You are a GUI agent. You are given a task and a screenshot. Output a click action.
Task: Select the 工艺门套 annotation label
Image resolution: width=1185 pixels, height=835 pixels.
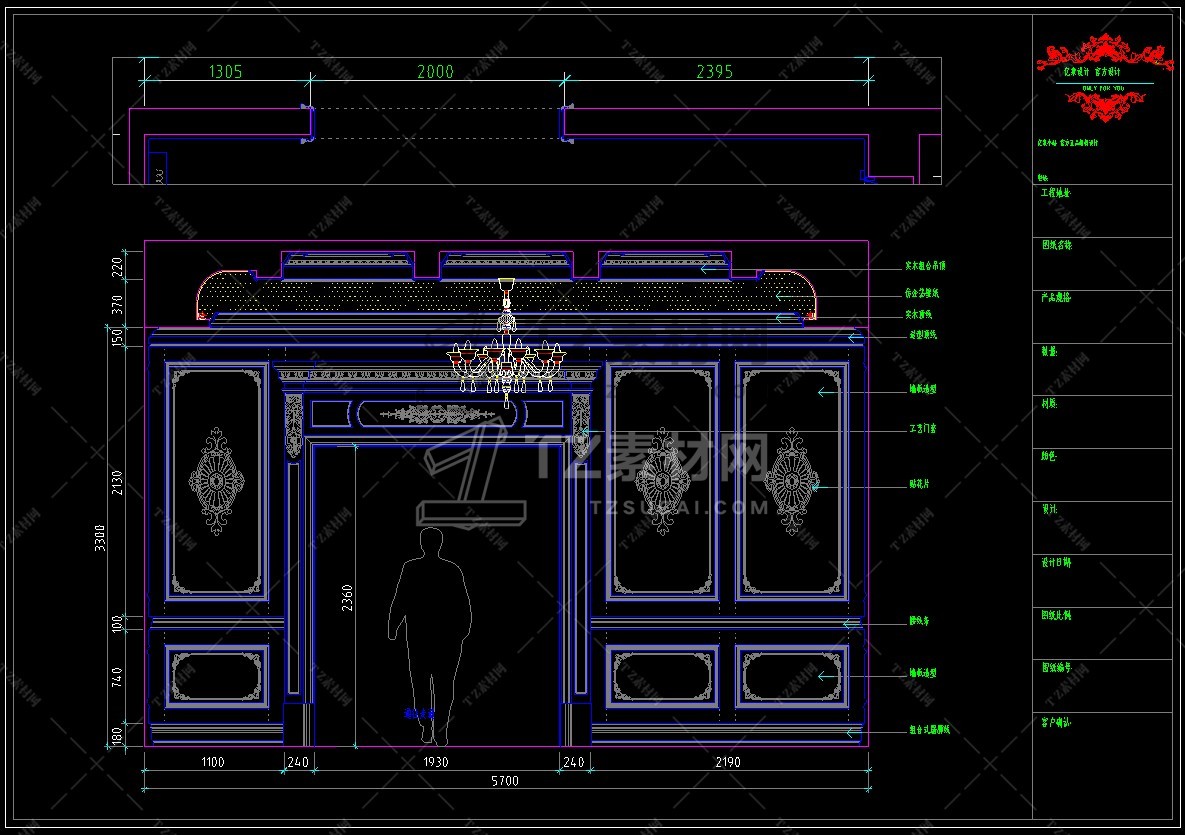pyautogui.click(x=923, y=428)
